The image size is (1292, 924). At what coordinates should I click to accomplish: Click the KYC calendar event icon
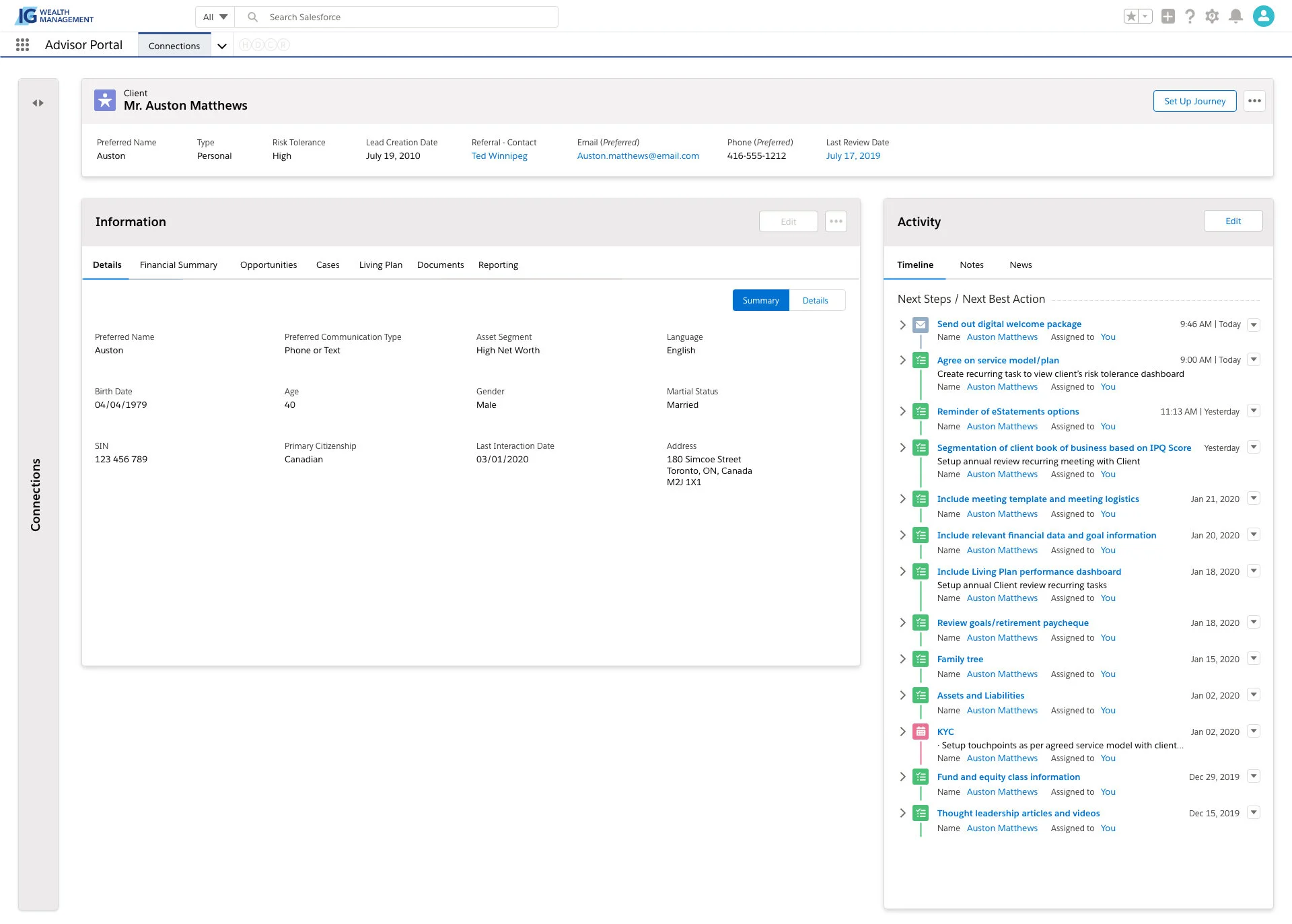pos(921,732)
